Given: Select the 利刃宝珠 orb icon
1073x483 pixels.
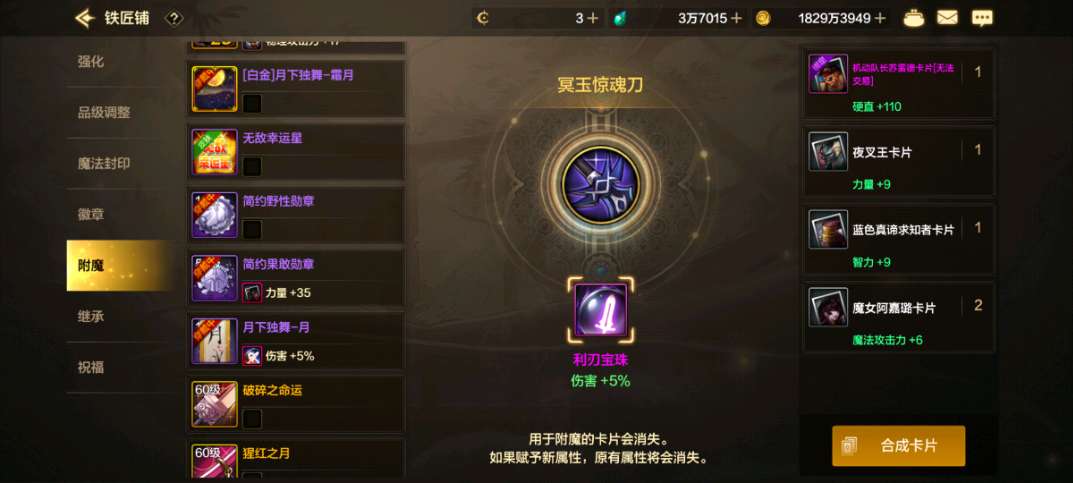Looking at the screenshot, I should click(600, 310).
